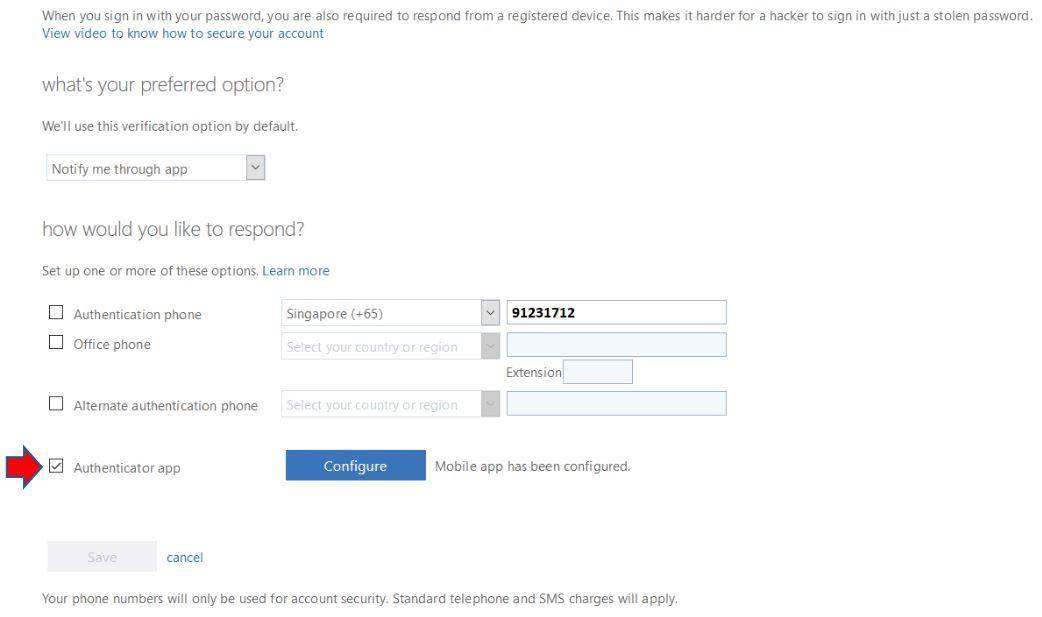
Task: Check the Authentication phone checkbox
Action: pos(56,312)
